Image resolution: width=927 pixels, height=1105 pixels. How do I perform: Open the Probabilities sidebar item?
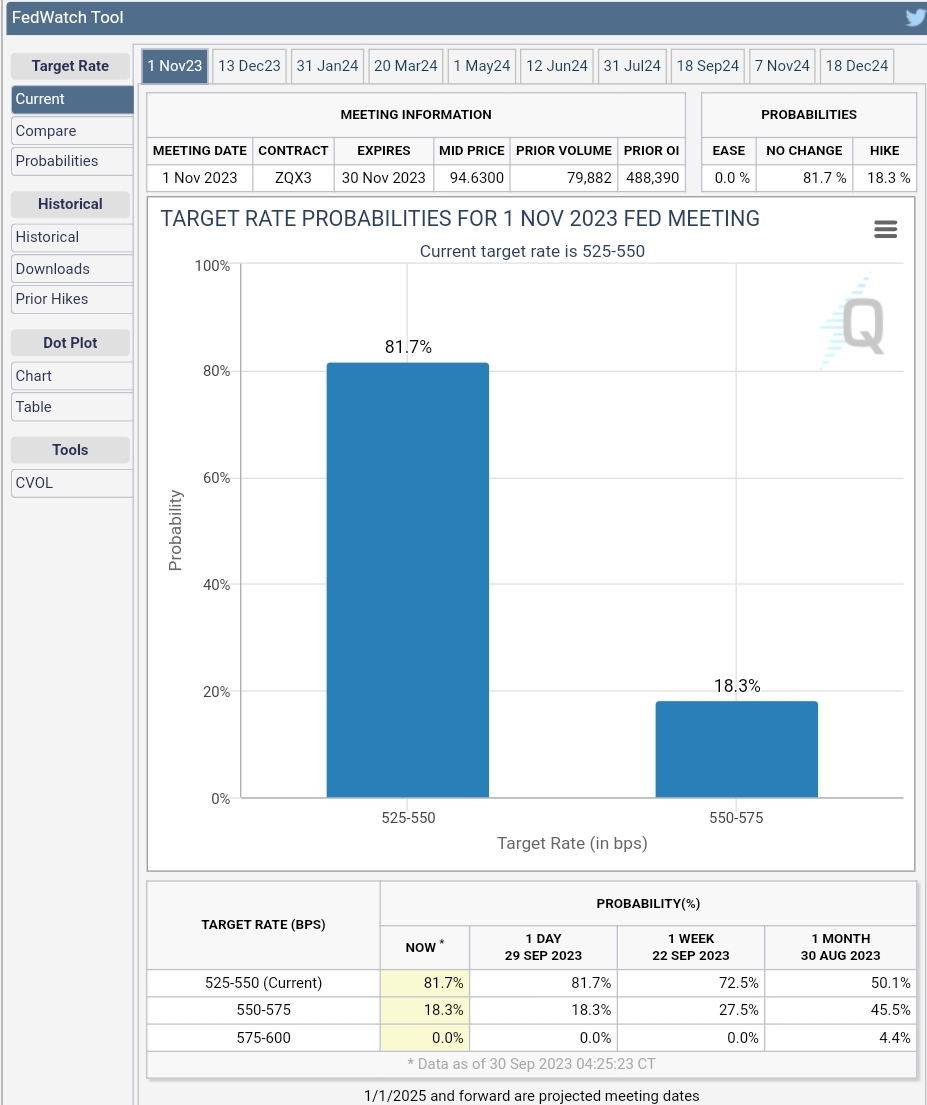(72, 161)
